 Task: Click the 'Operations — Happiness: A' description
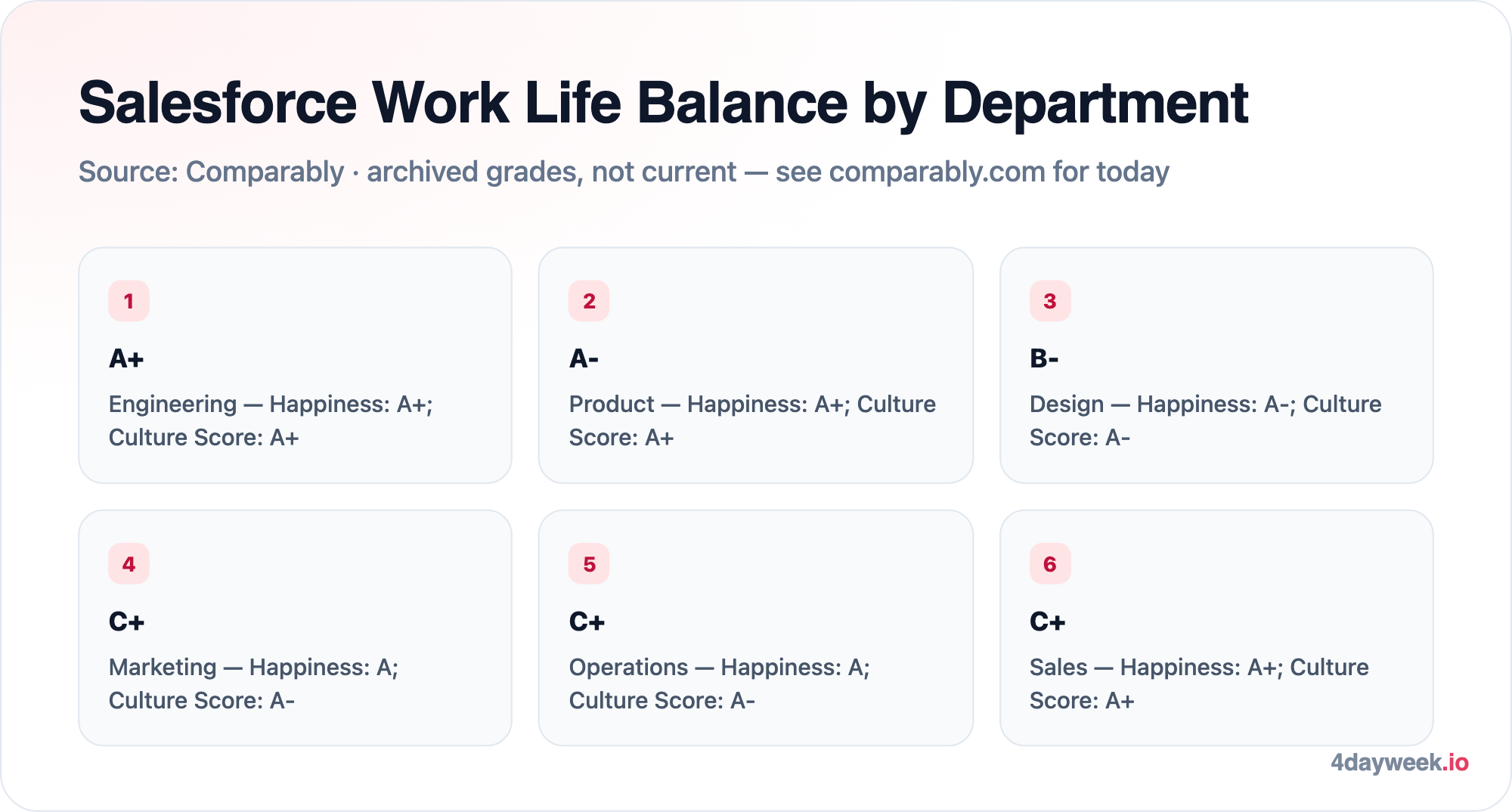pos(719,683)
